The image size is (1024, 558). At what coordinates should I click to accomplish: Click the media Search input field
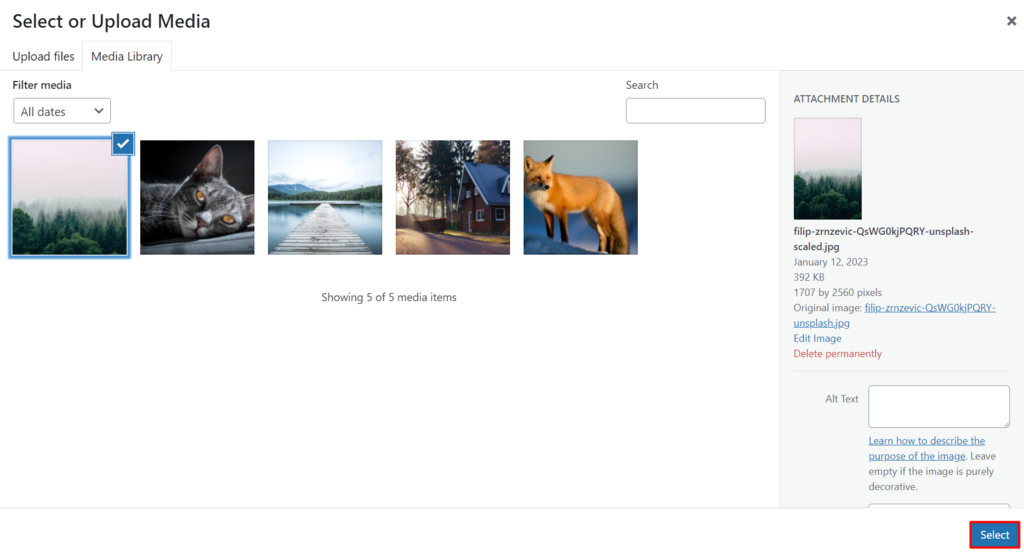696,110
